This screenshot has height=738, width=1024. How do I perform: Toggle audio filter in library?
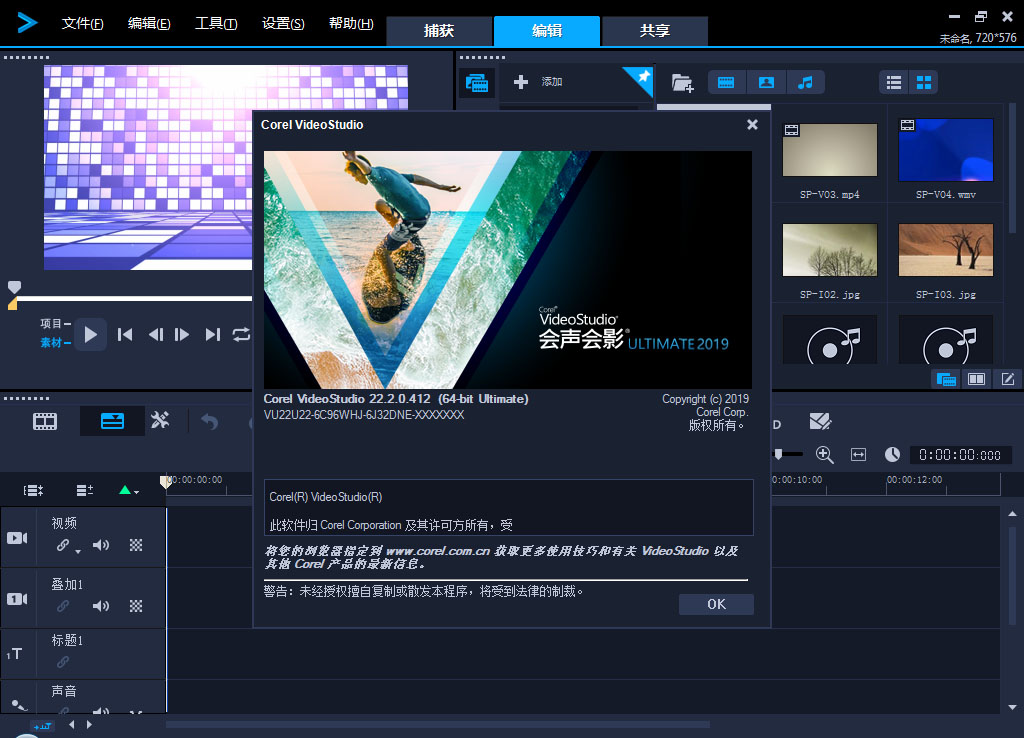pyautogui.click(x=805, y=83)
